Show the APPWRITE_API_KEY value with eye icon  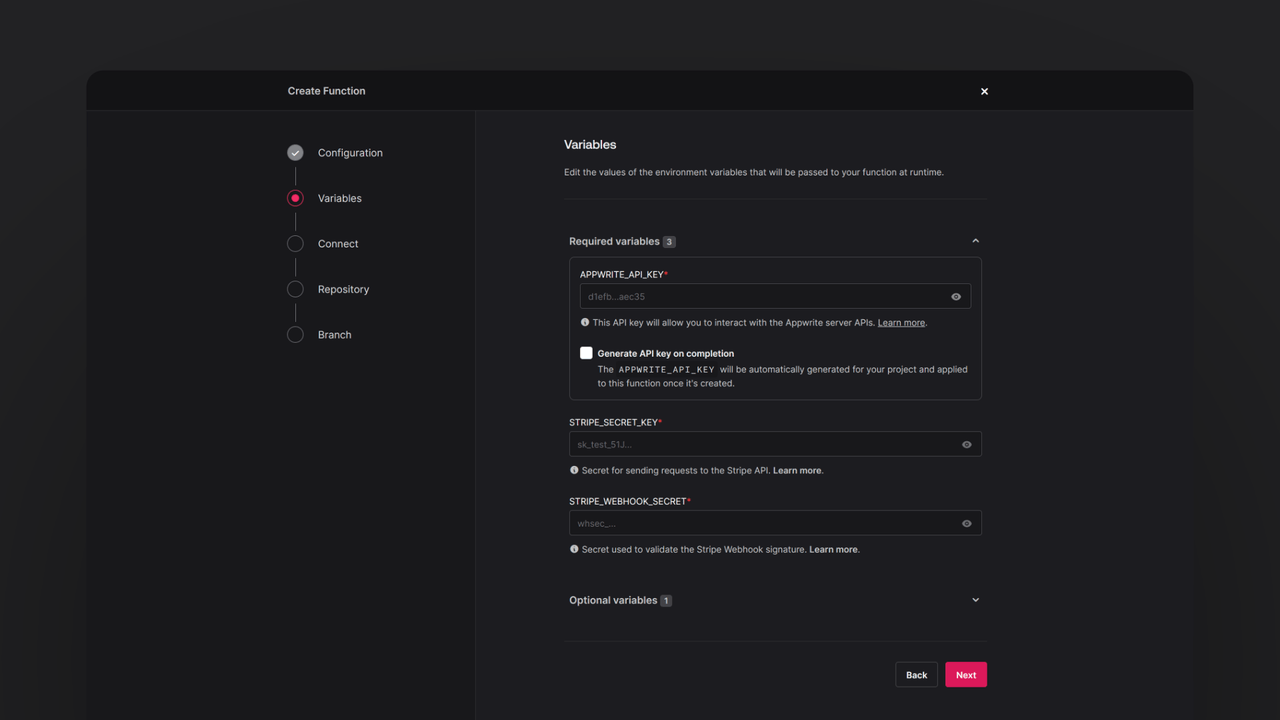click(956, 297)
